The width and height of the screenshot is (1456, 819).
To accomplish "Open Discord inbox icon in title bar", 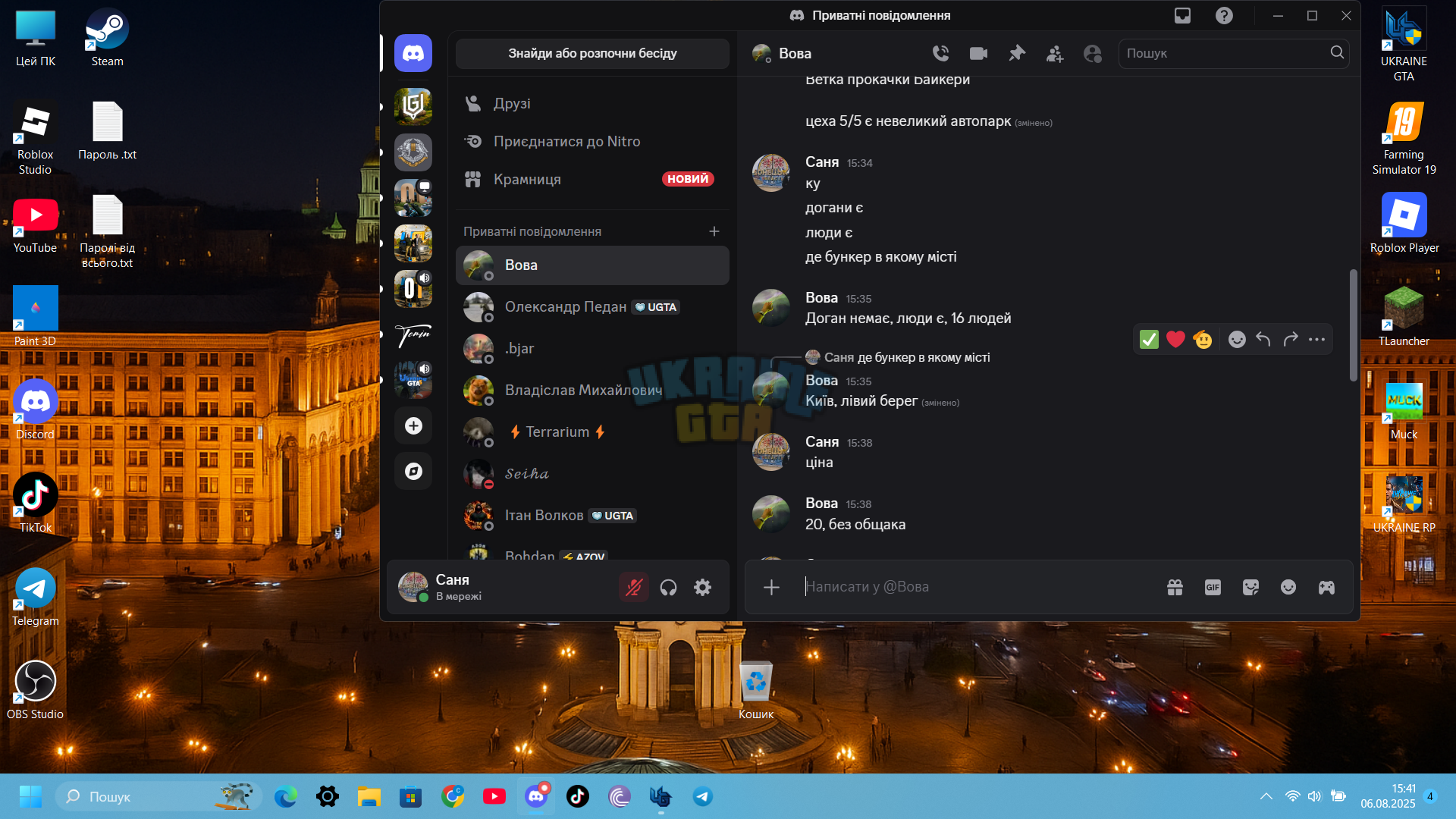I will point(1182,16).
